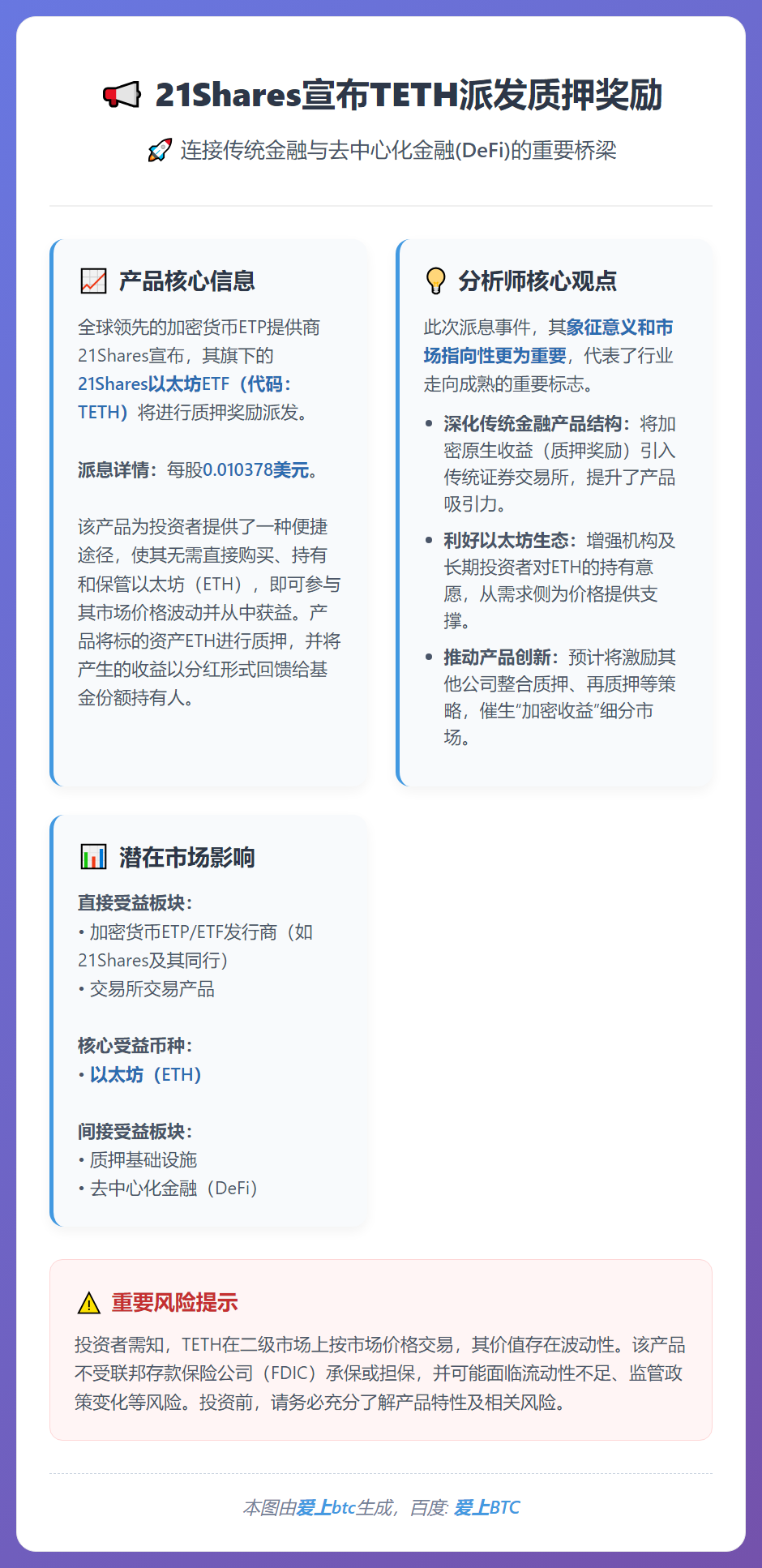Click the rising chart icon beside 产品核心信息
This screenshot has width=762, height=1568.
coord(94,281)
